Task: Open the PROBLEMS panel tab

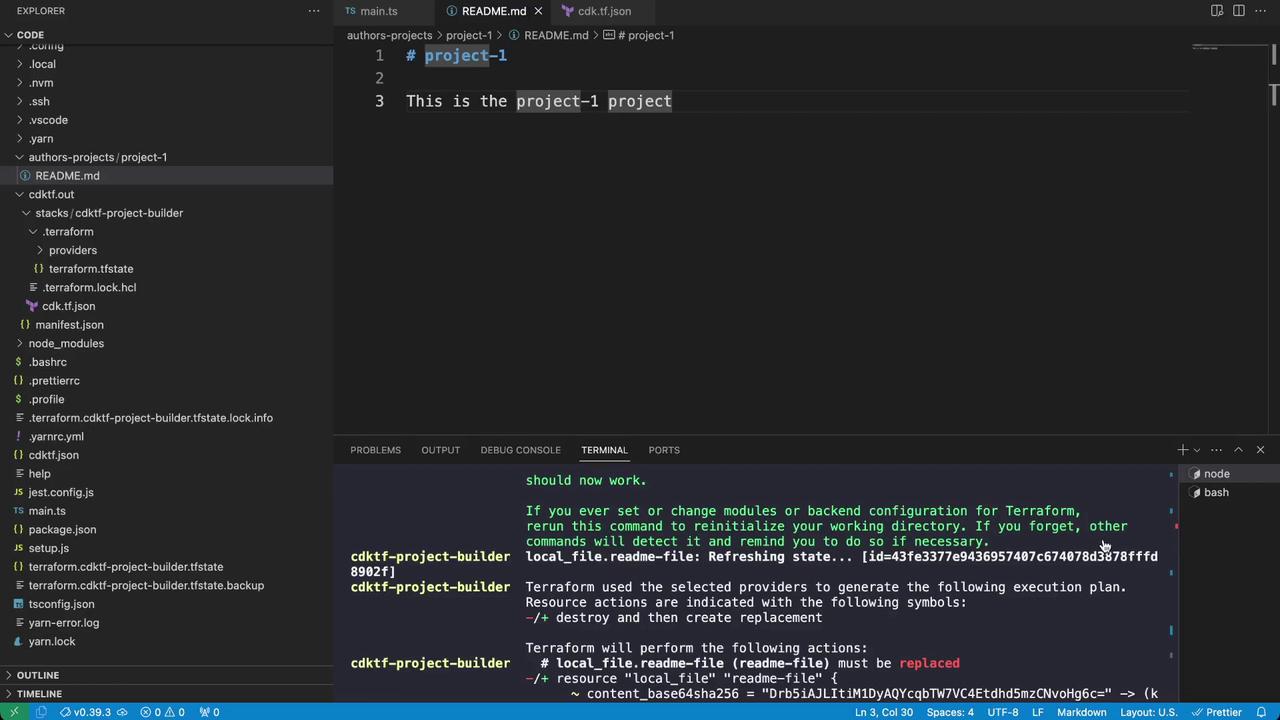Action: click(x=375, y=450)
